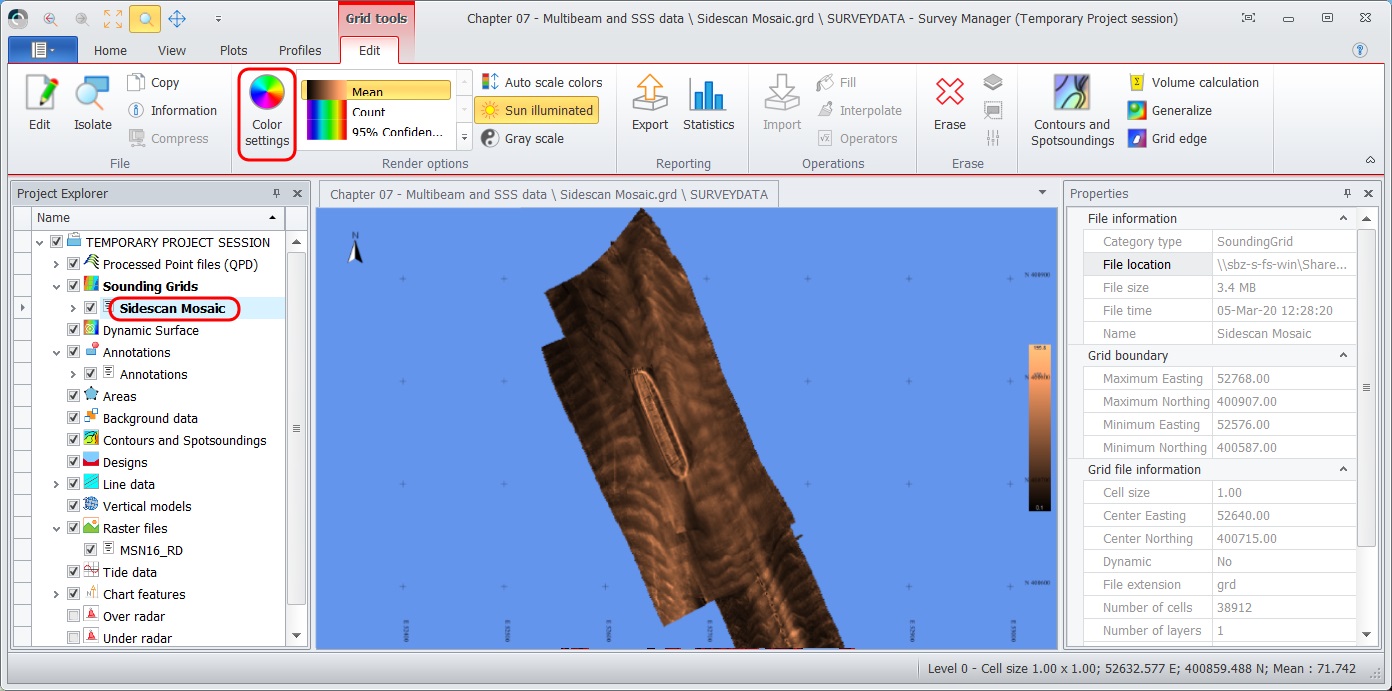Enable Gray scale rendering

tap(522, 139)
